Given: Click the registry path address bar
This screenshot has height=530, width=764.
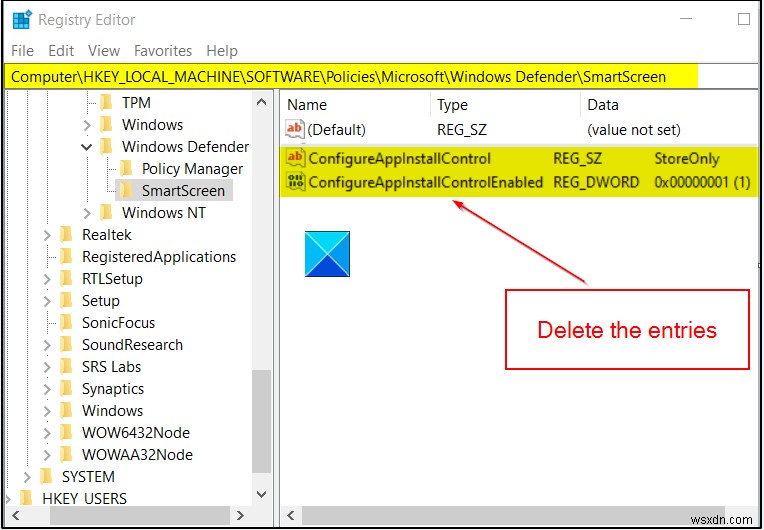Looking at the screenshot, I should [x=381, y=77].
